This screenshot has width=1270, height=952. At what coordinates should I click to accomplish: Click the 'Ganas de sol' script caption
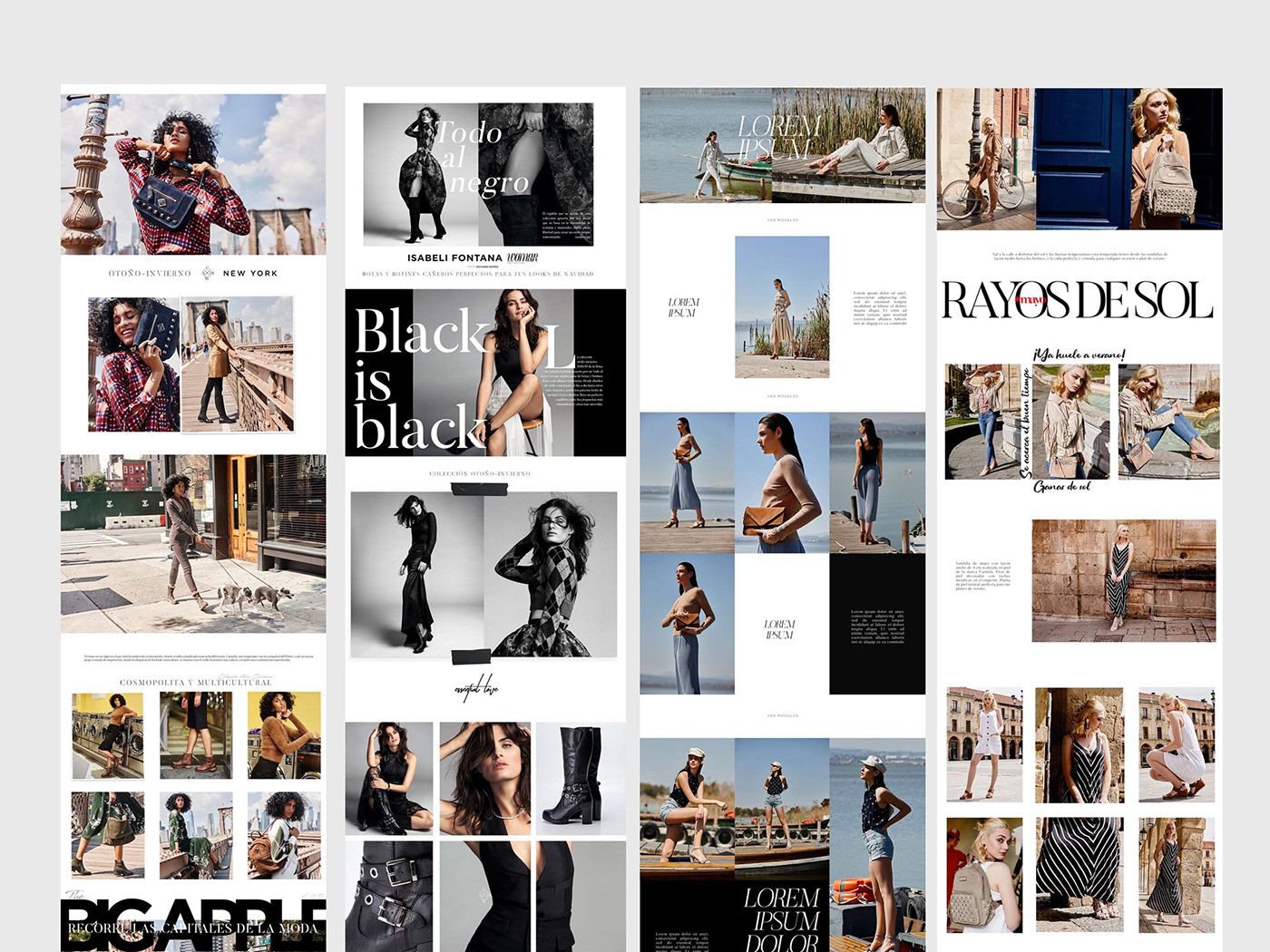(1061, 487)
